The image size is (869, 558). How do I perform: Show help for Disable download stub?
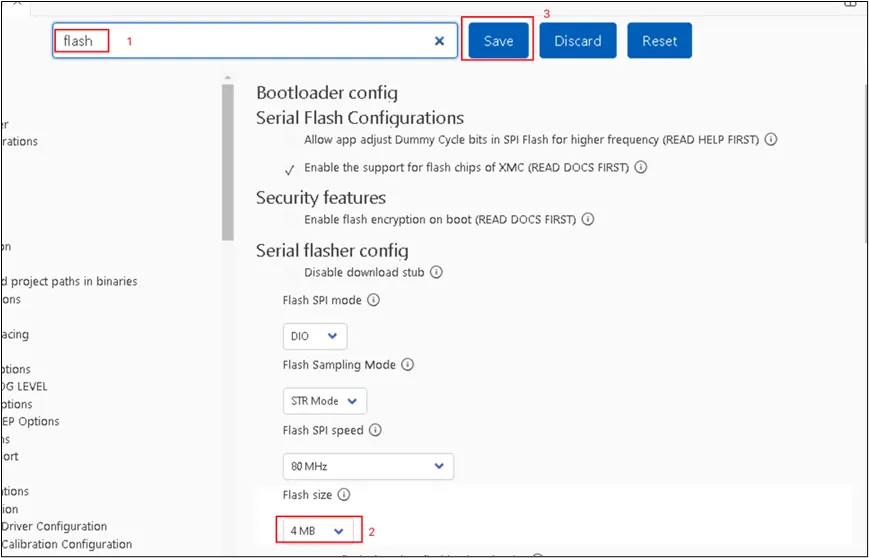(436, 272)
